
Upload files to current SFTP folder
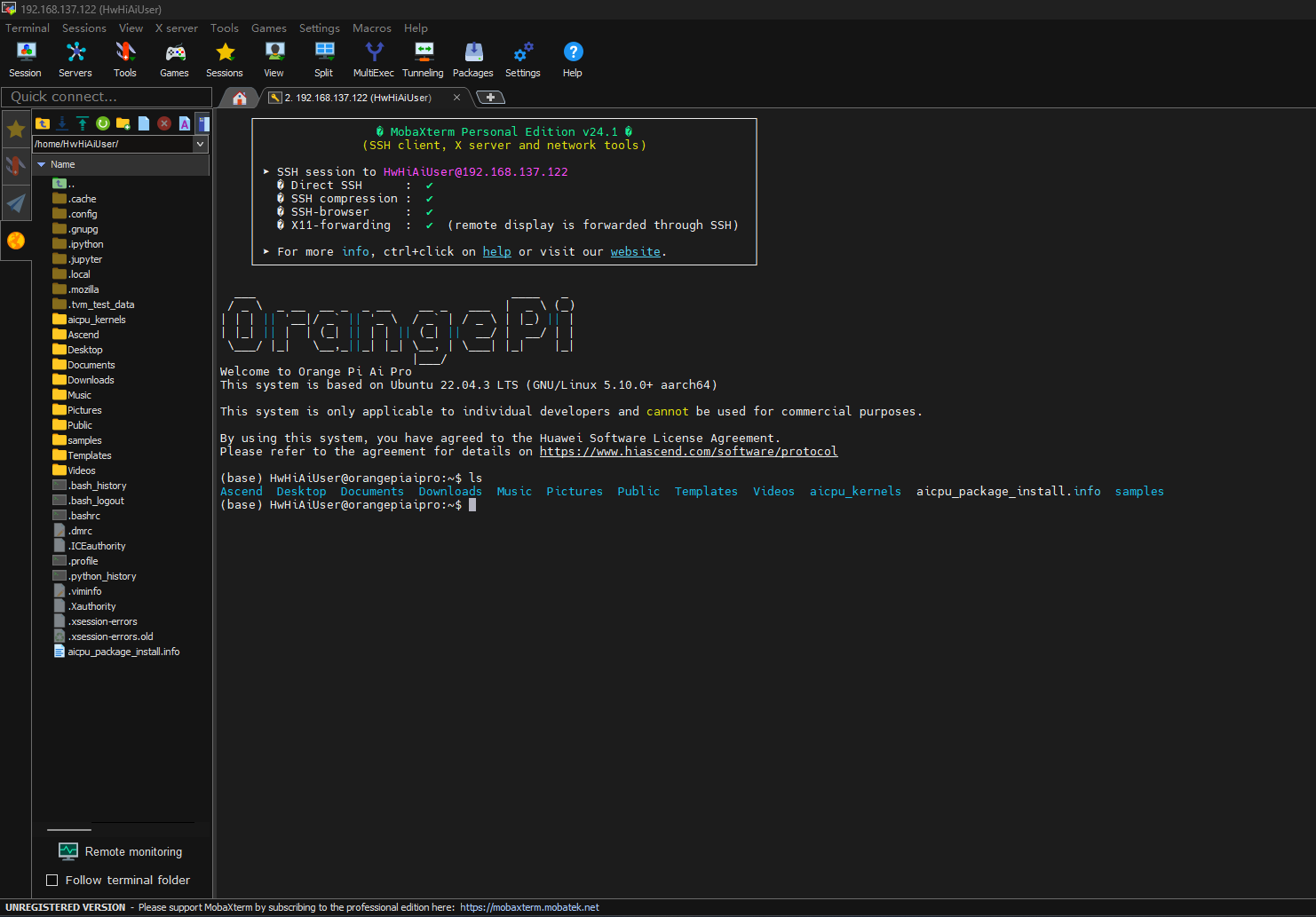(x=83, y=123)
